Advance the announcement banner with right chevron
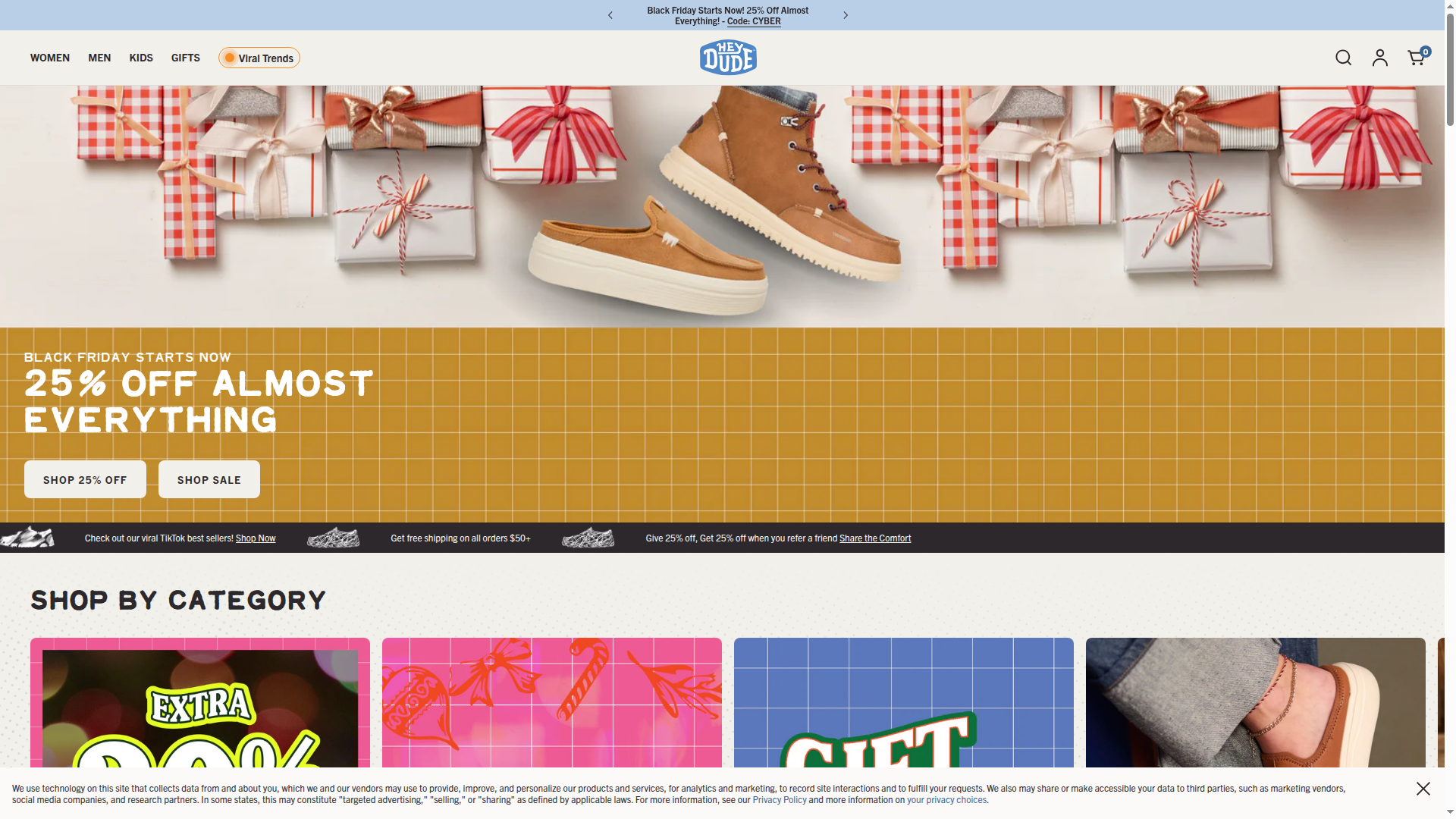Image resolution: width=1456 pixels, height=819 pixels. [845, 14]
